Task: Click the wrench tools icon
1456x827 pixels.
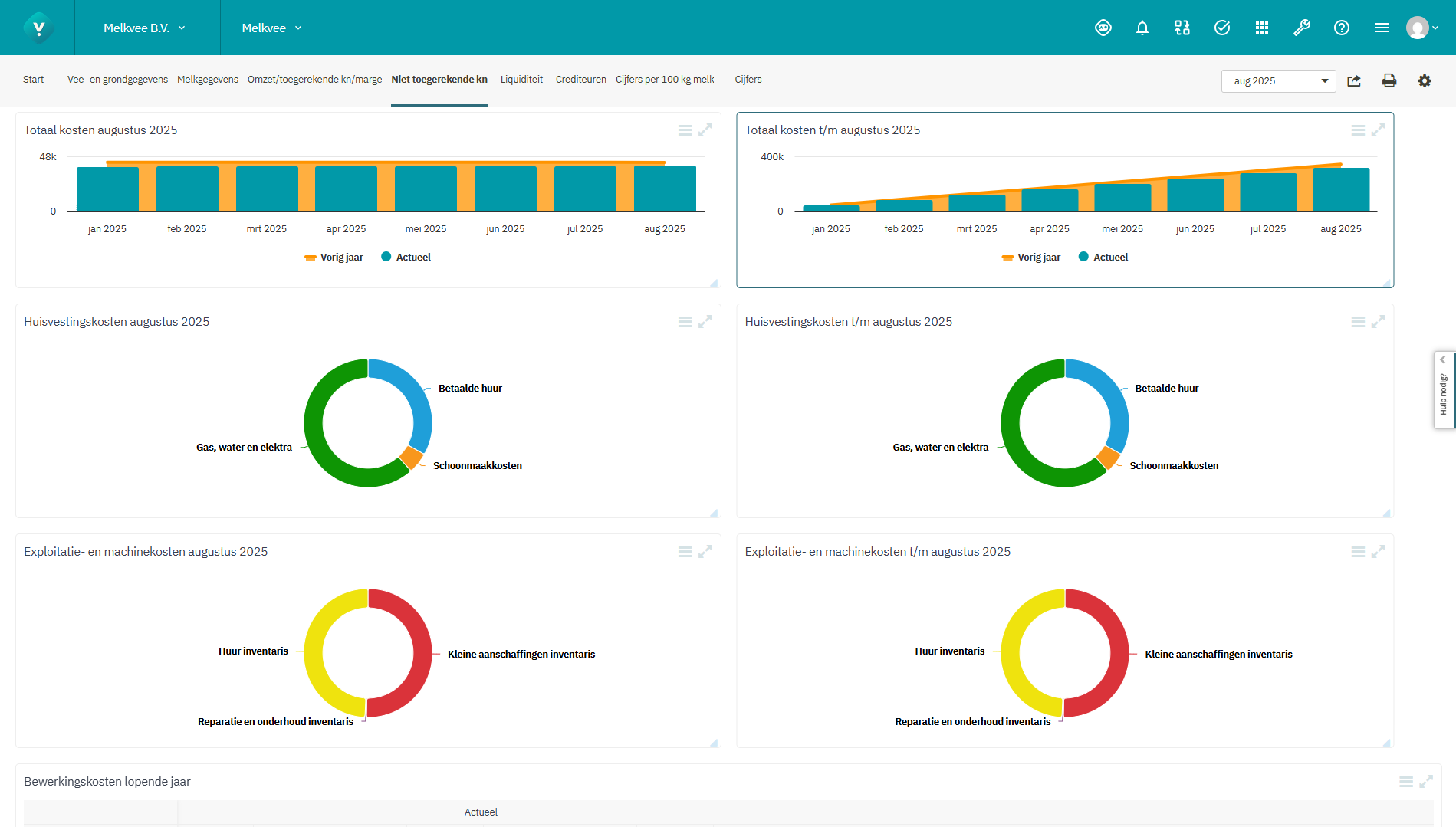Action: click(x=1301, y=28)
